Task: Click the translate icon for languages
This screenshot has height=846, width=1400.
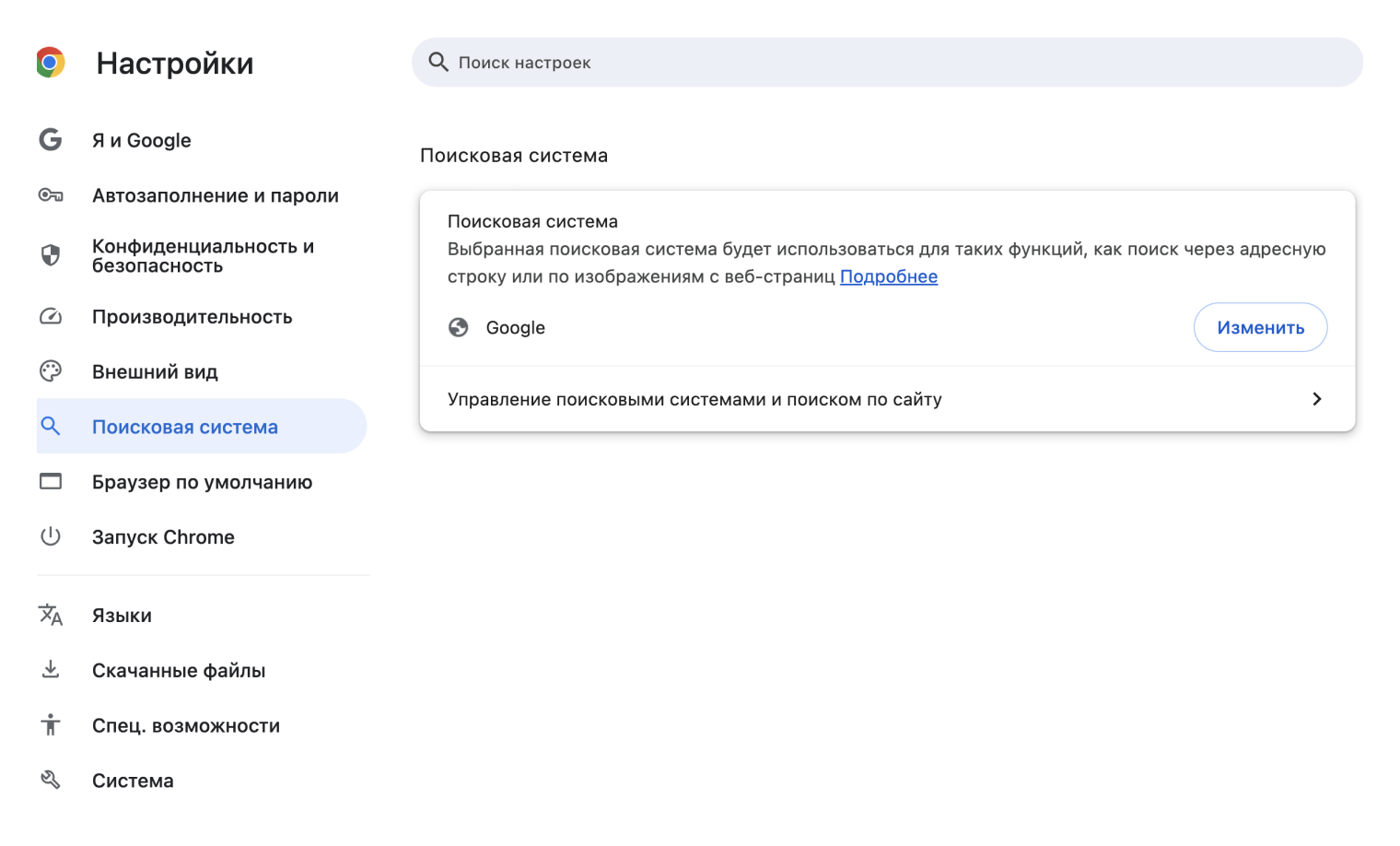Action: click(x=51, y=615)
